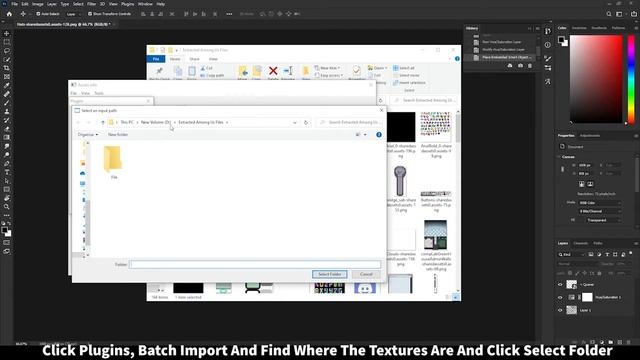Select the Move tool in Photoshop toolbar
The image size is (640, 360).
pos(7,33)
